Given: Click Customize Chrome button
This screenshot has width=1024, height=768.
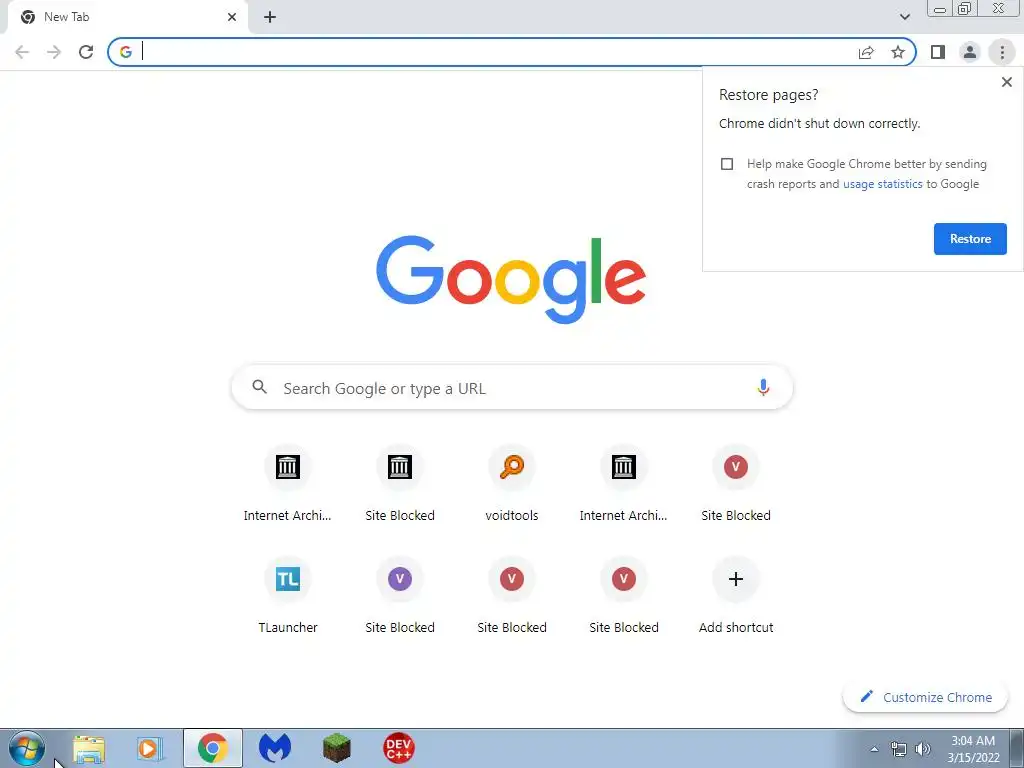Looking at the screenshot, I should [925, 697].
